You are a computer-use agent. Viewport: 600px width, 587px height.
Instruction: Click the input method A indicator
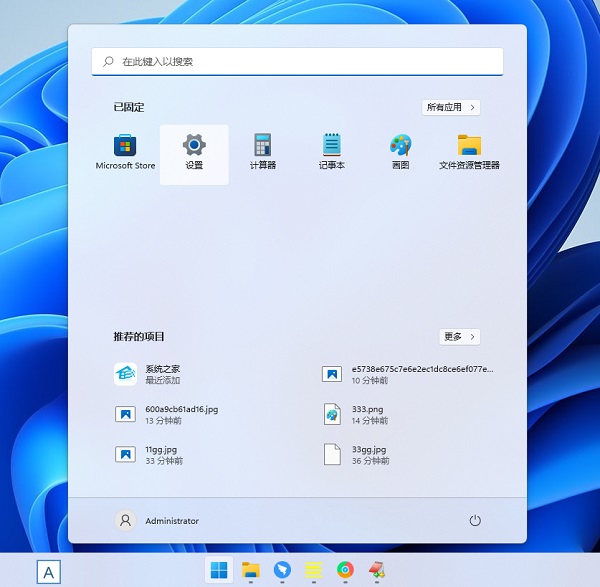click(x=49, y=572)
